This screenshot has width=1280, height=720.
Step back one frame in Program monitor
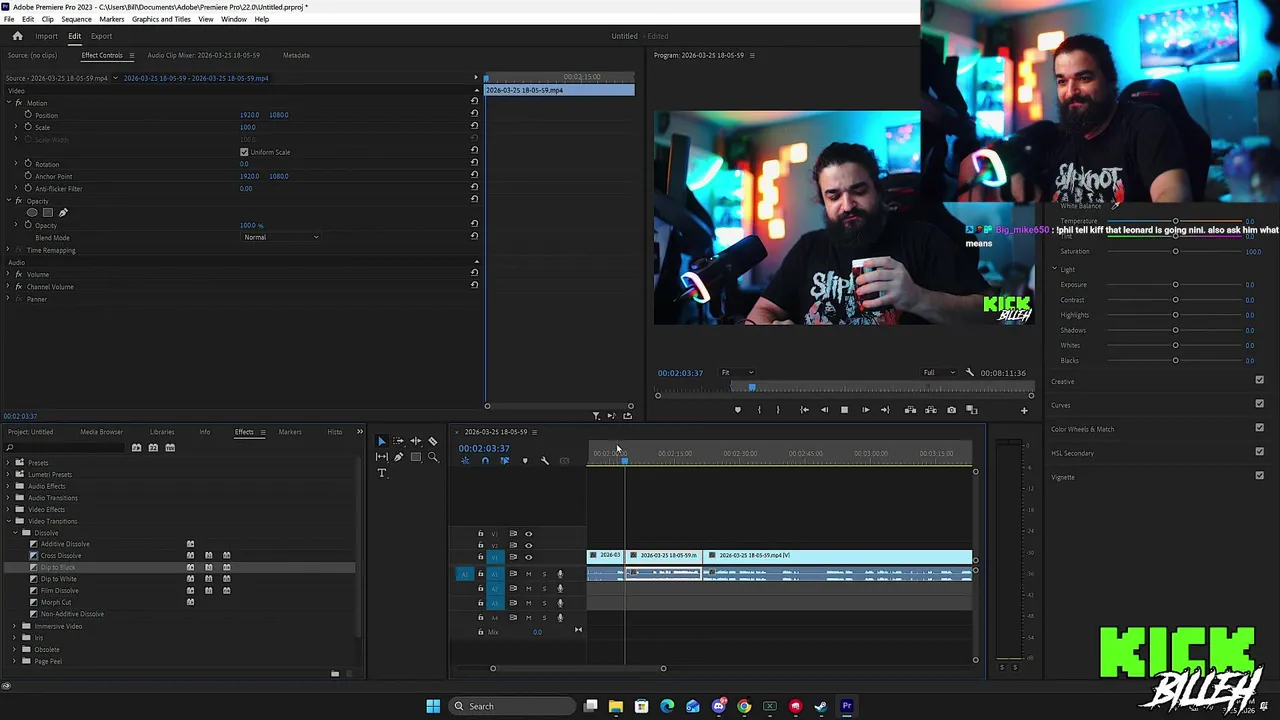pyautogui.click(x=824, y=410)
